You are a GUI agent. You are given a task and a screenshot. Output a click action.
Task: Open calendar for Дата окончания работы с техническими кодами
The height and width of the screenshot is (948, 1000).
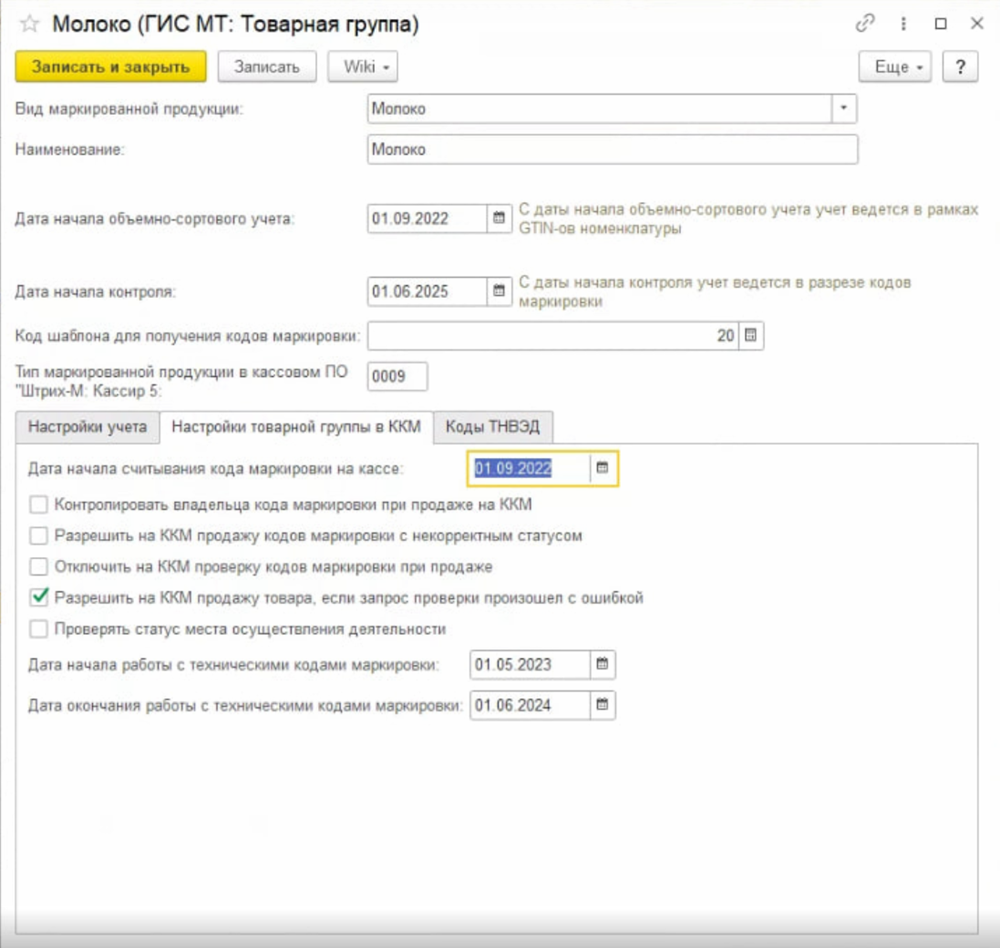coord(602,705)
